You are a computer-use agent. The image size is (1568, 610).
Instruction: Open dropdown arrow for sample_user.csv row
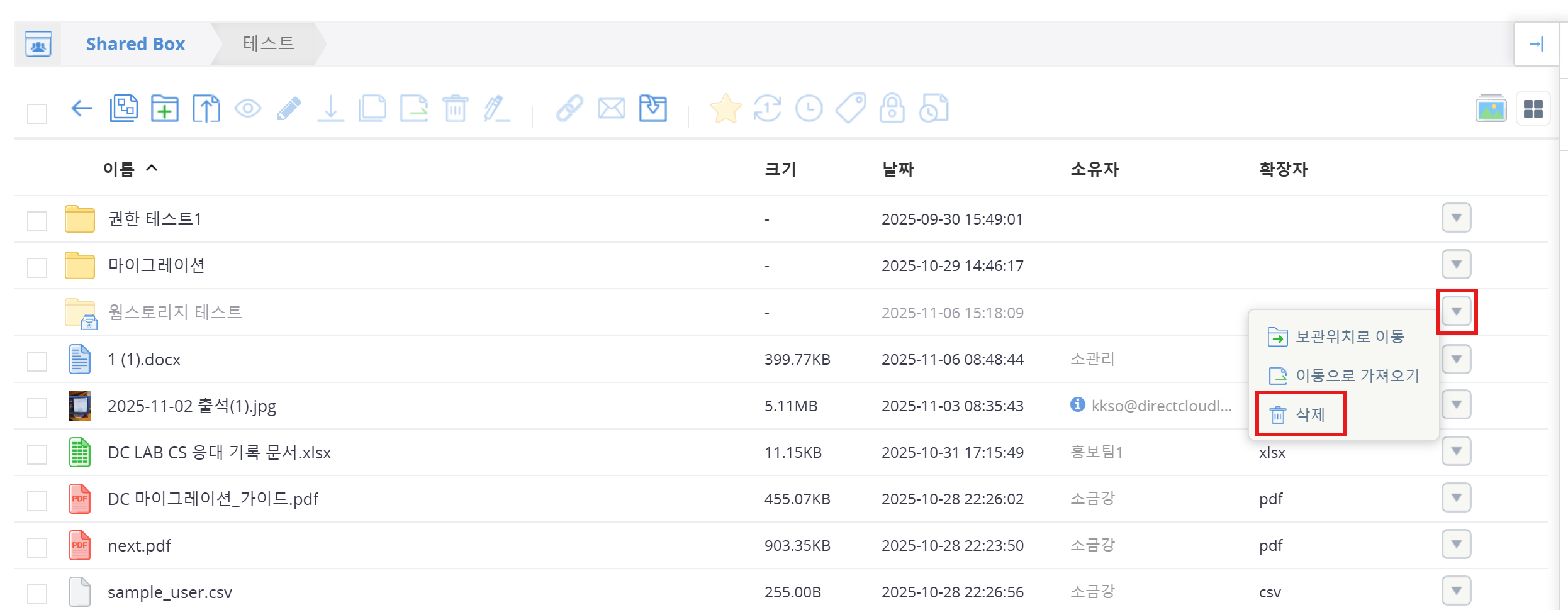(x=1456, y=591)
